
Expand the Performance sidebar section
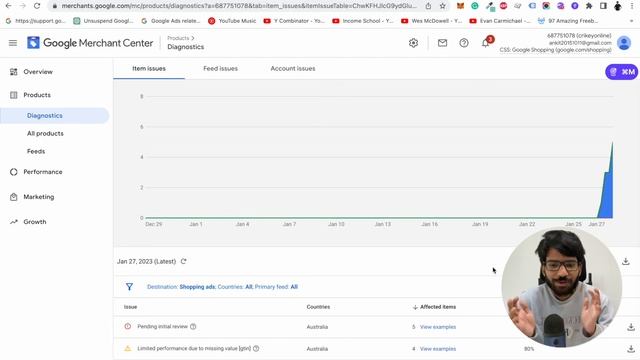pyautogui.click(x=42, y=172)
